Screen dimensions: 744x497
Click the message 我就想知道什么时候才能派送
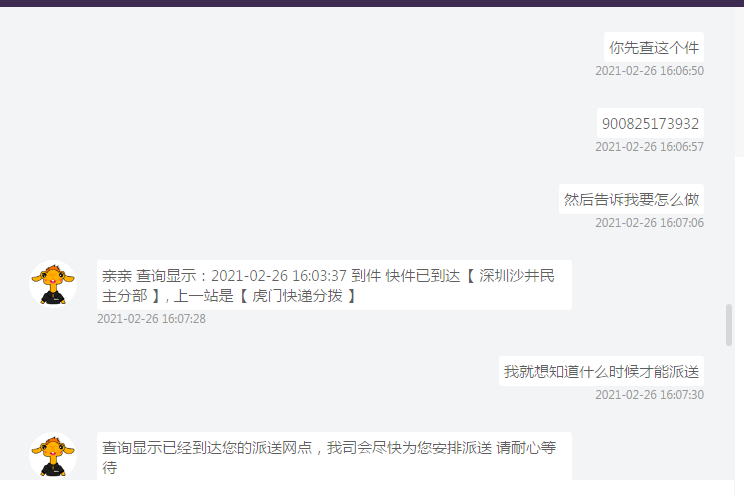[601, 371]
